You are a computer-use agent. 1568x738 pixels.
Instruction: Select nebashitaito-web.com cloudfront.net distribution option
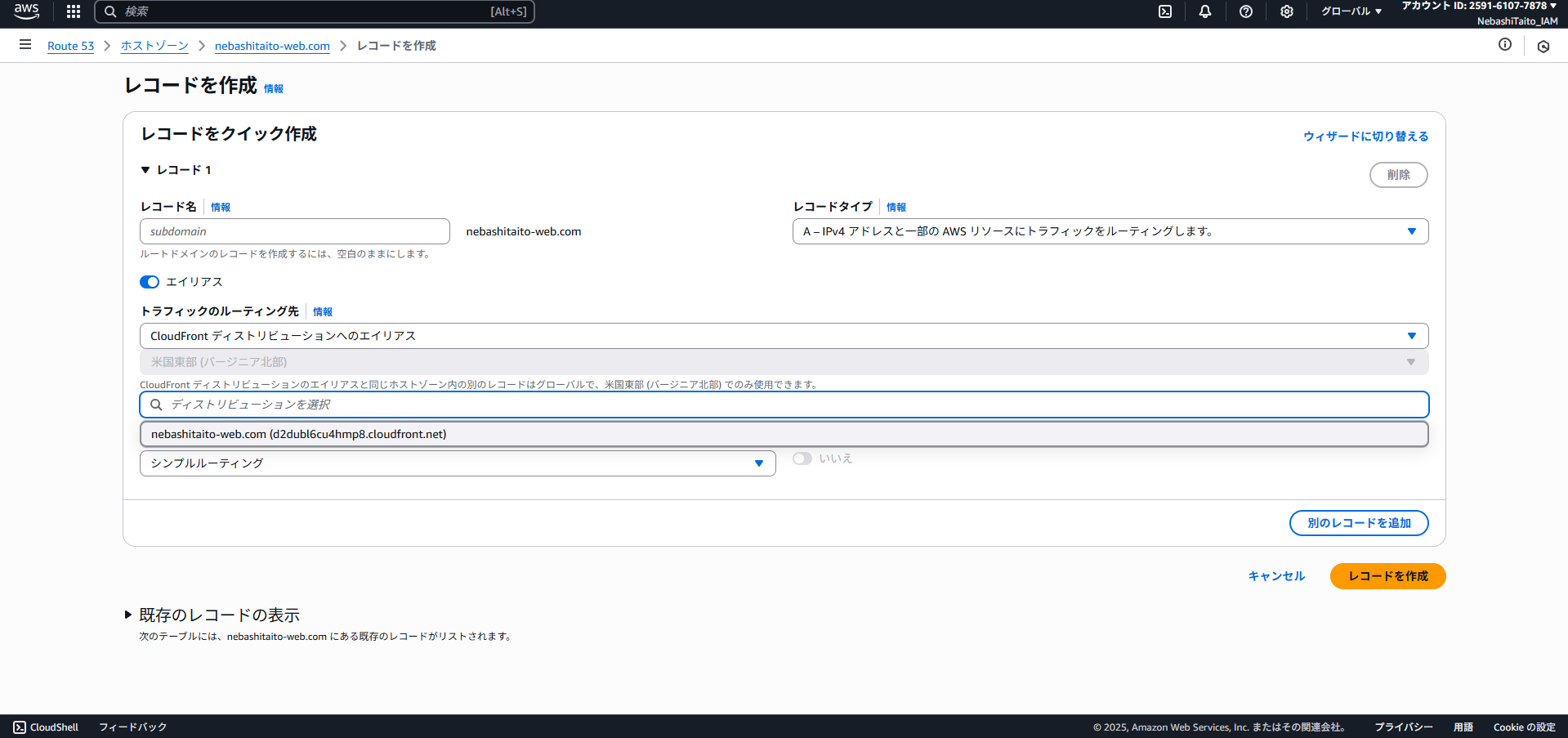(x=784, y=434)
